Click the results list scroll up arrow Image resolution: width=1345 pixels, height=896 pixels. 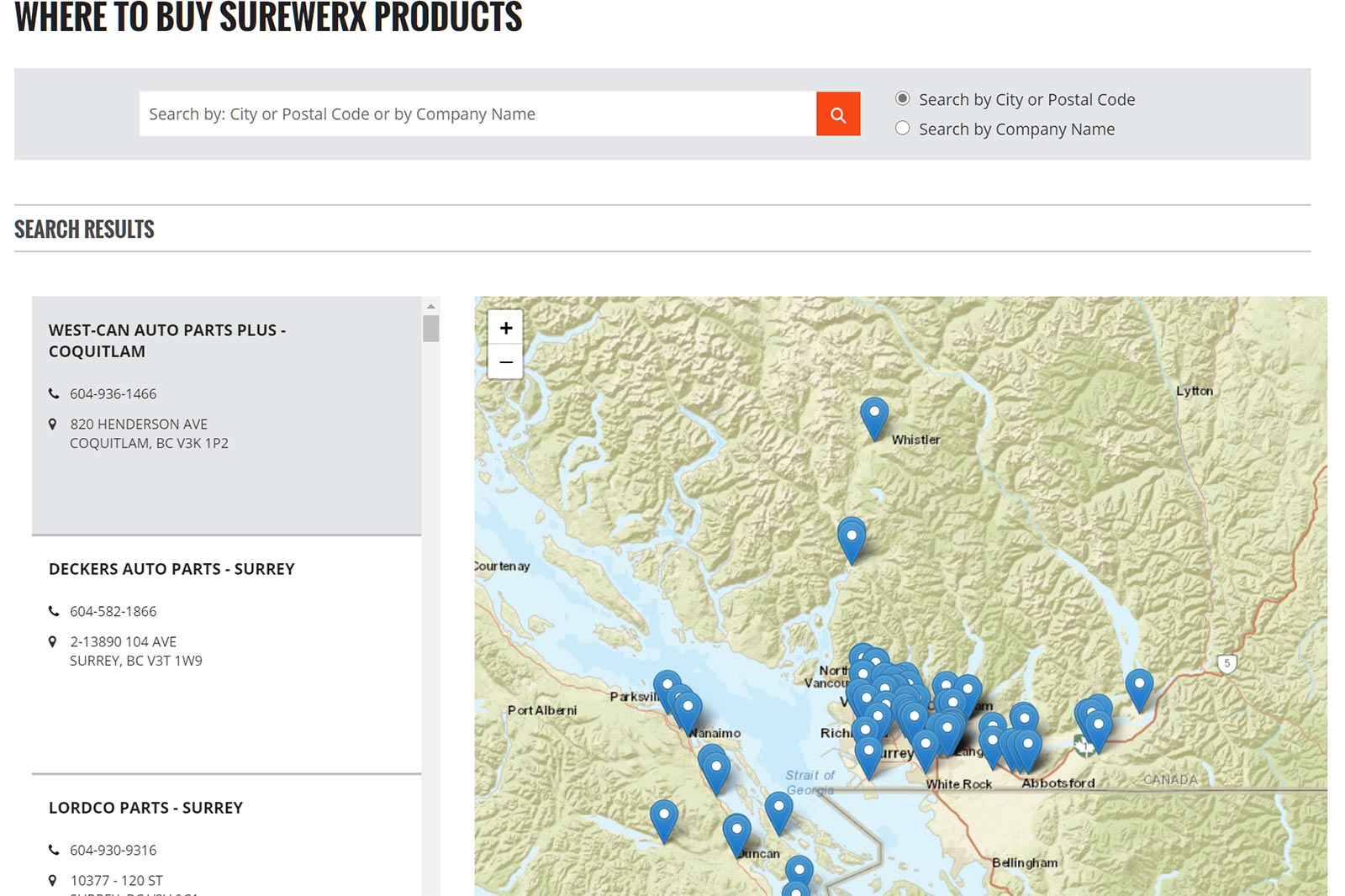pyautogui.click(x=430, y=306)
